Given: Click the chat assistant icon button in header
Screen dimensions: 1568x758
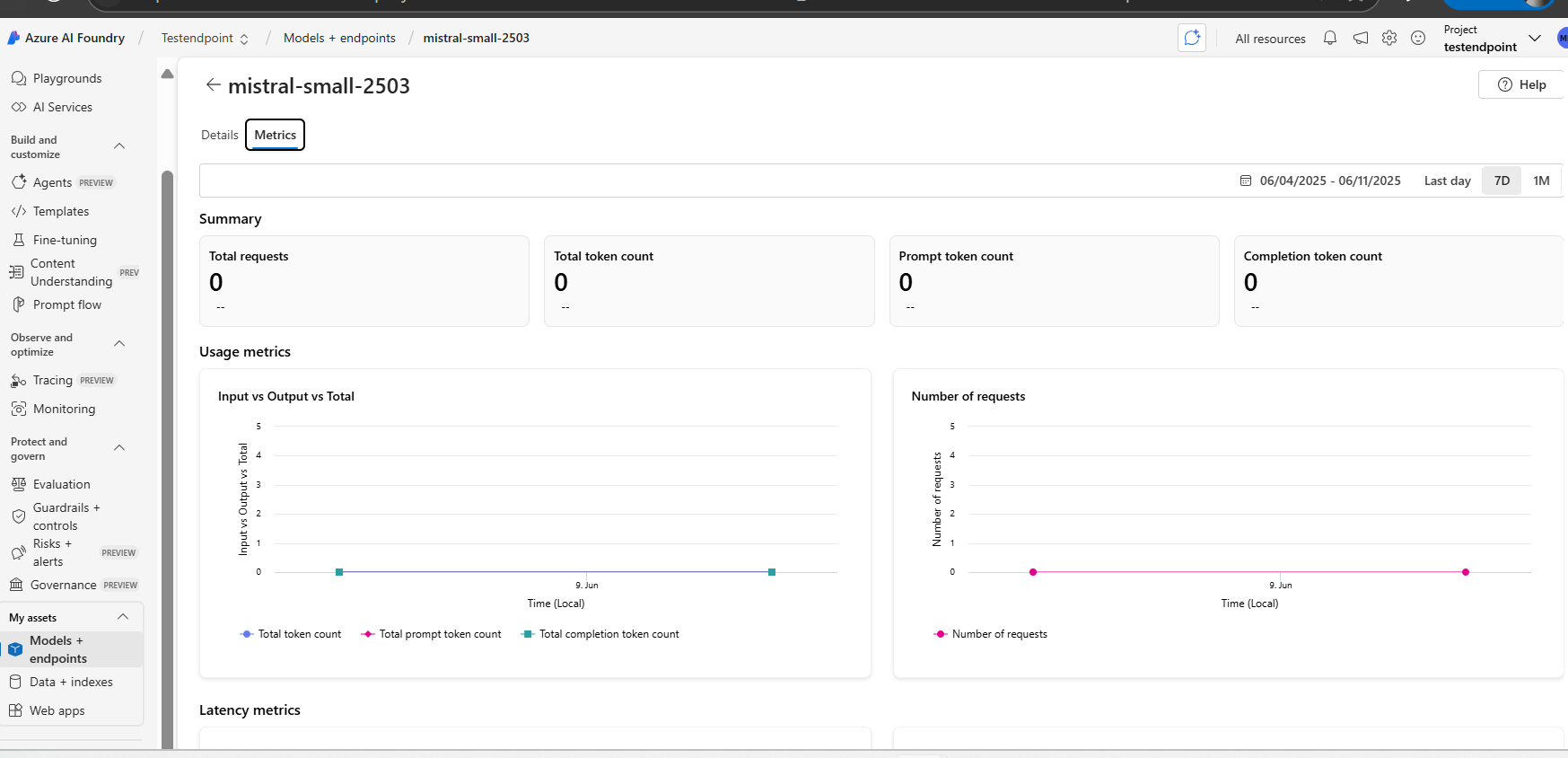Looking at the screenshot, I should point(1192,38).
